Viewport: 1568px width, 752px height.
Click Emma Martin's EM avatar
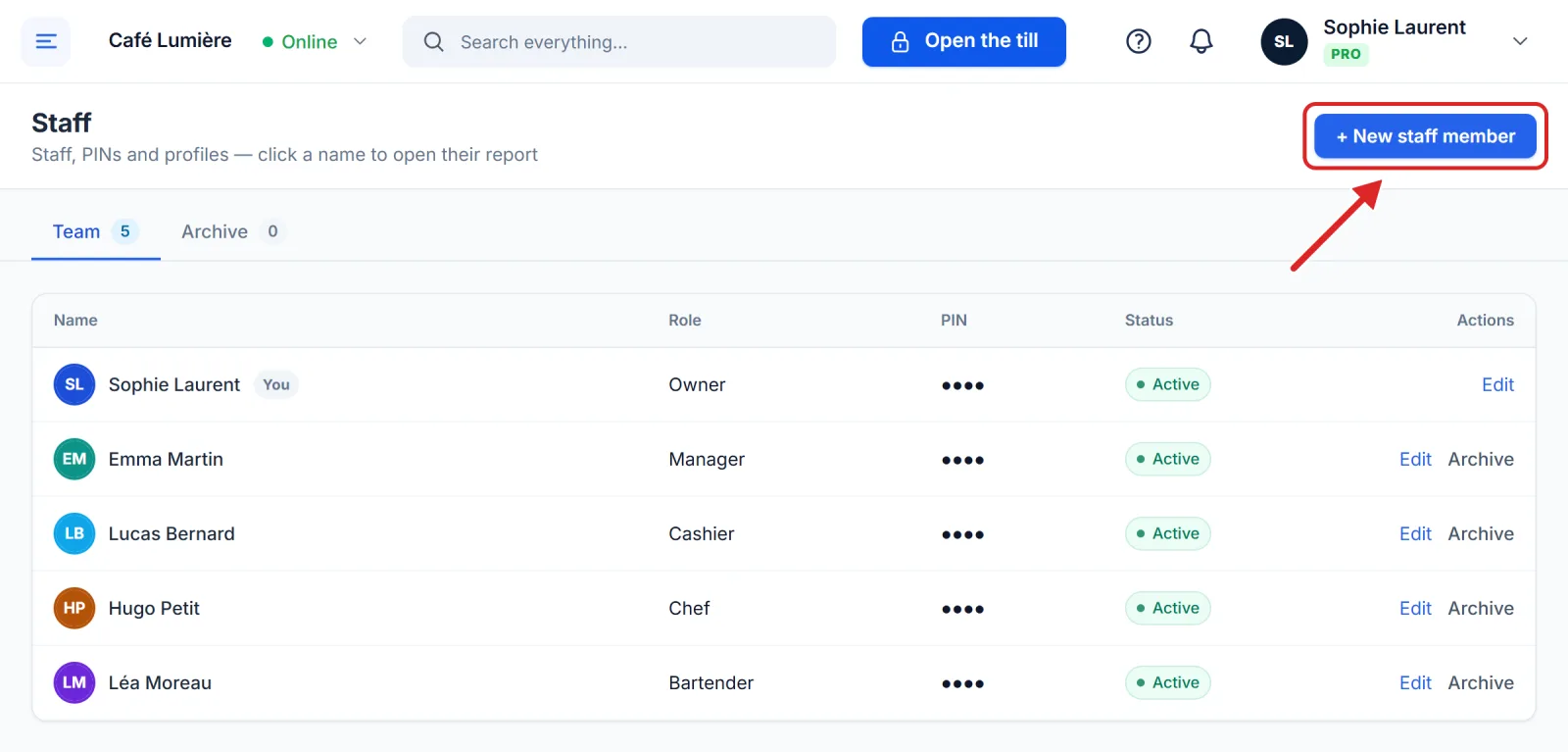[74, 459]
